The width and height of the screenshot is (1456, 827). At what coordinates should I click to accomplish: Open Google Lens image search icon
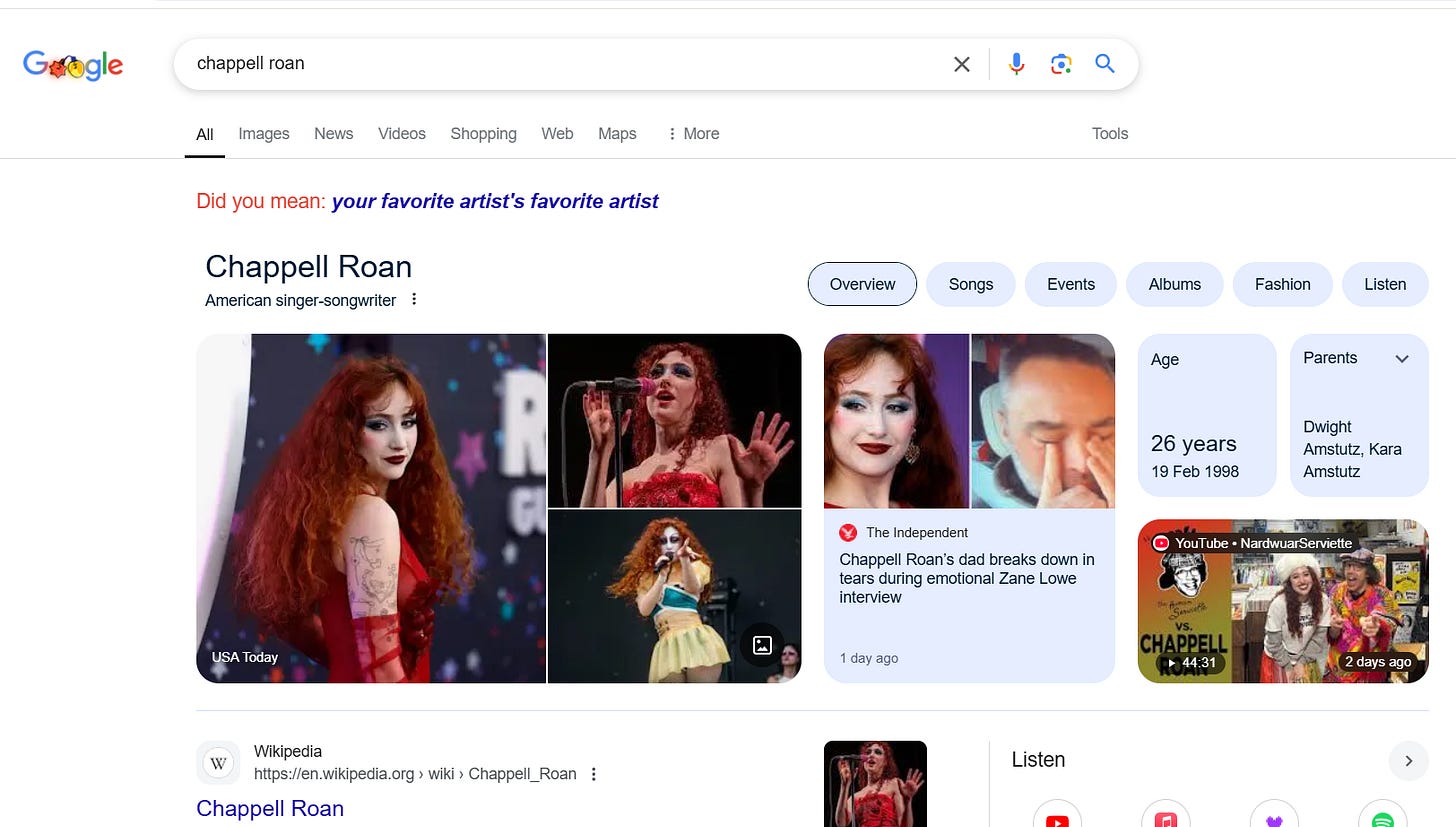coord(1061,64)
